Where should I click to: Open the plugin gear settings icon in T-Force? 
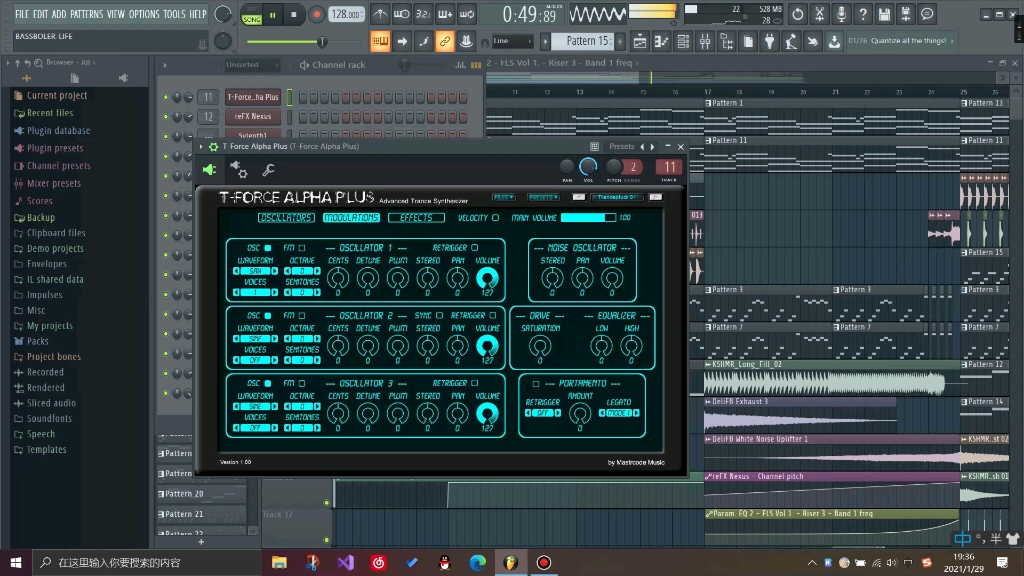pos(238,170)
